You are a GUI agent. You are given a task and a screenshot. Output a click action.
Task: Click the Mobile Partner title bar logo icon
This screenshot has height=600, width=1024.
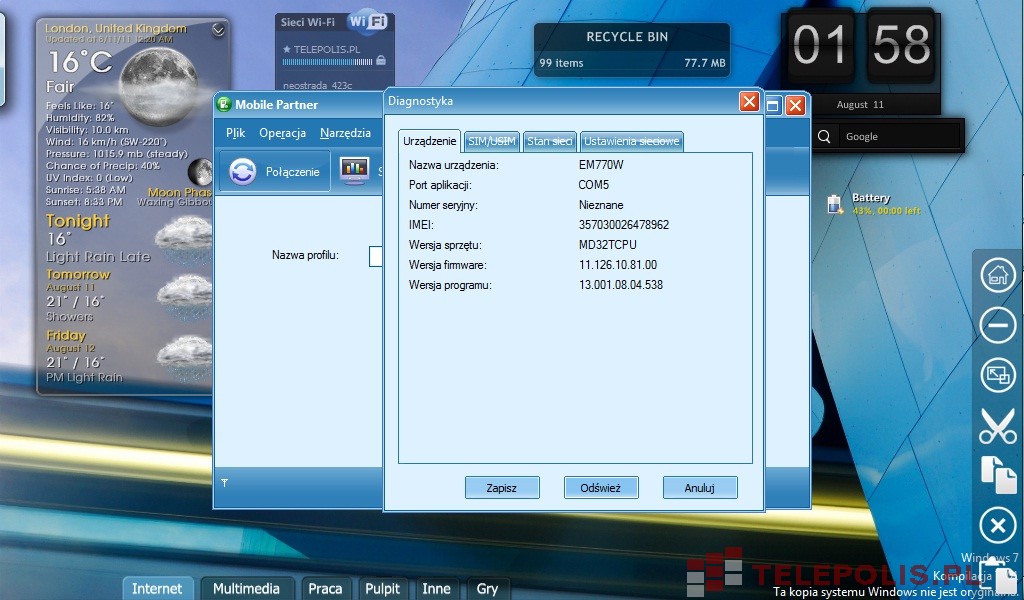pyautogui.click(x=224, y=104)
